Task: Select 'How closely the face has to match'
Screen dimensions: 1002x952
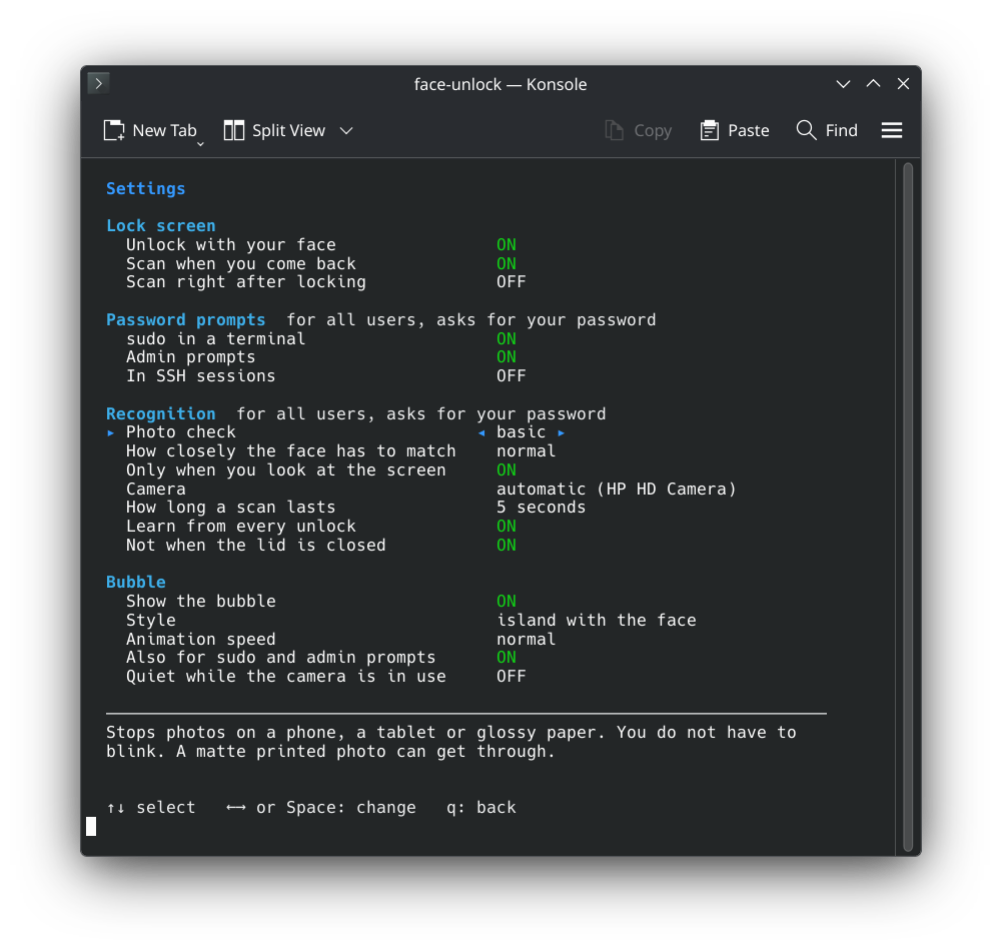Action: (x=291, y=451)
